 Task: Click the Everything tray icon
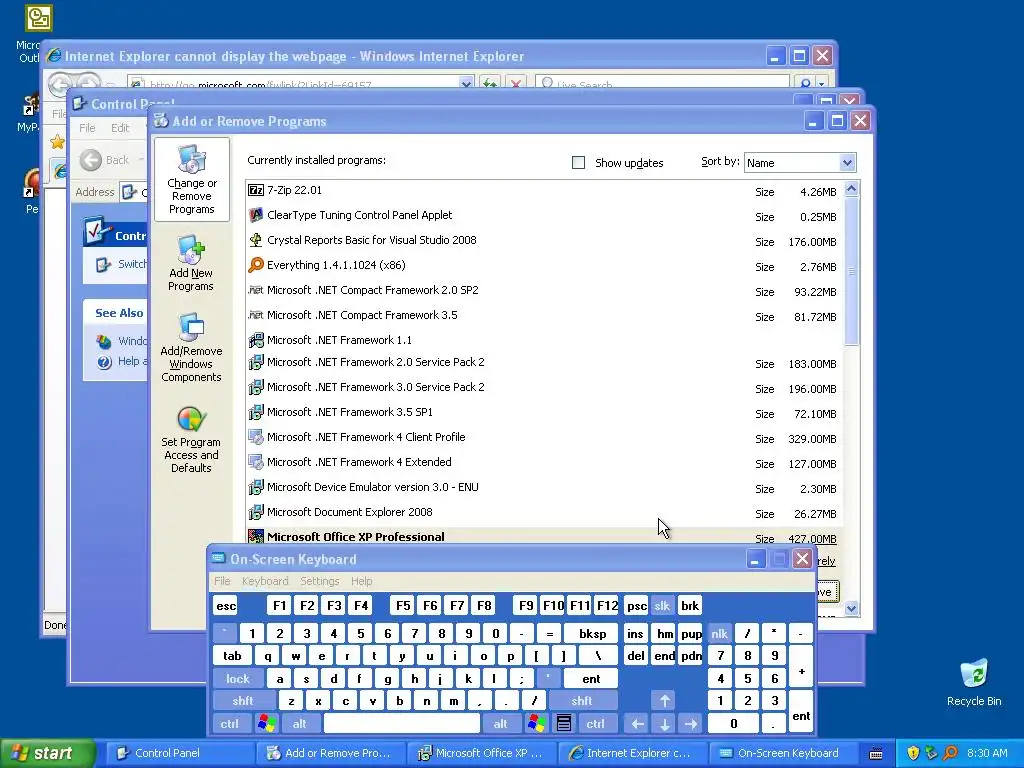point(950,753)
